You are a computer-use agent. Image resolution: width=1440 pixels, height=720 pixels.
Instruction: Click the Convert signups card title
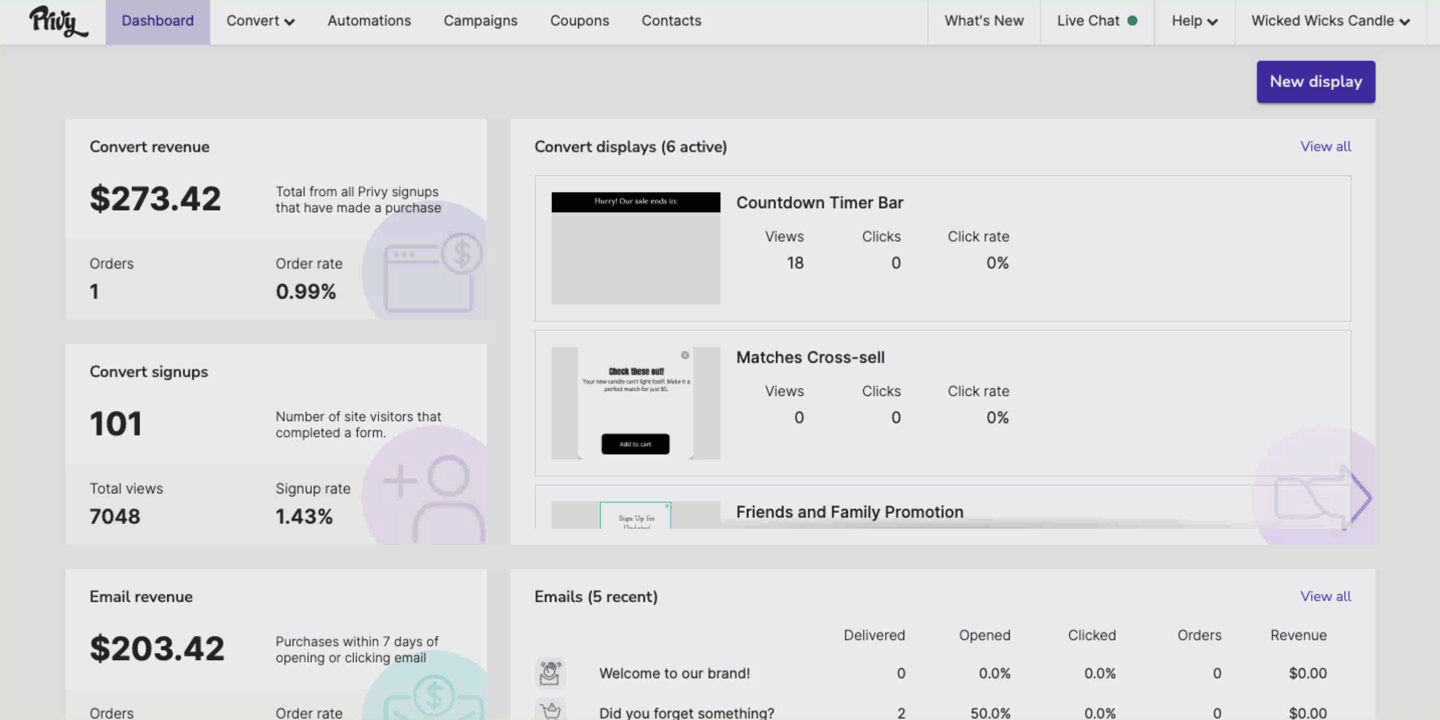point(149,372)
